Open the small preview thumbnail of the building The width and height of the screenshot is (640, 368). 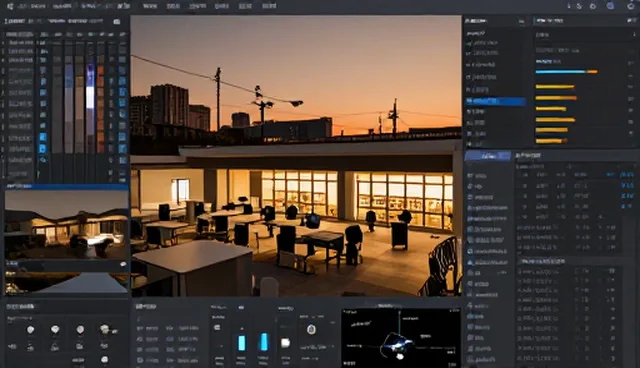(66, 224)
